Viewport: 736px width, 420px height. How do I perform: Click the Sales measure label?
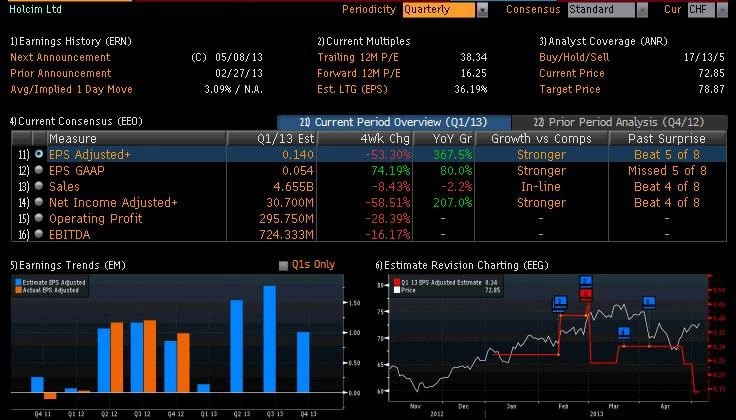[x=64, y=186]
